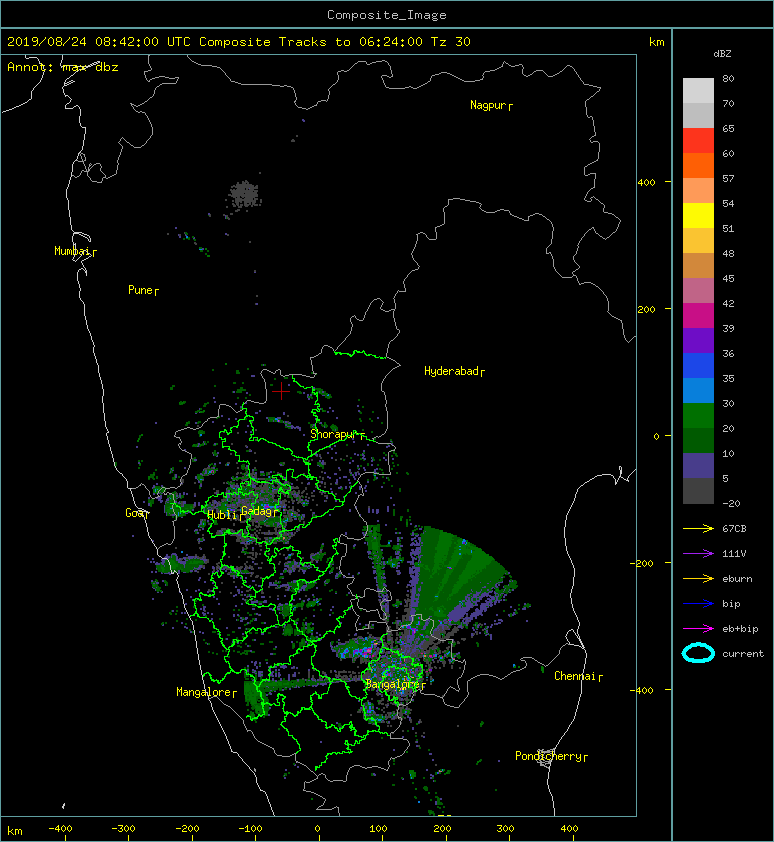Image resolution: width=774 pixels, height=842 pixels.
Task: Pick the gray 65-70 dBZ swatch
Action: point(698,115)
